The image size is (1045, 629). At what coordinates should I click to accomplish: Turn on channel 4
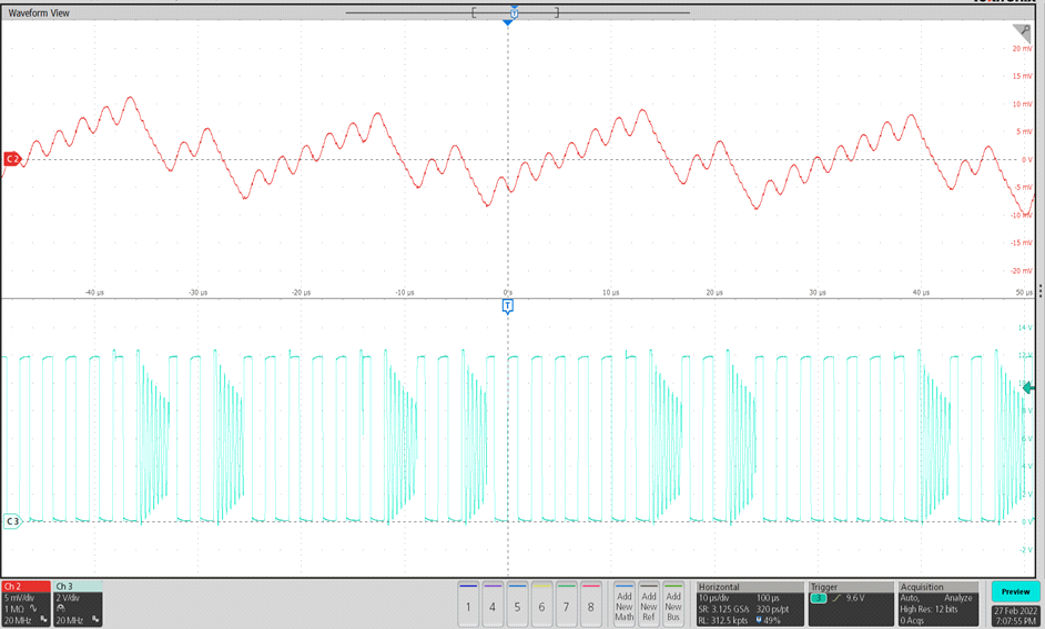(493, 604)
